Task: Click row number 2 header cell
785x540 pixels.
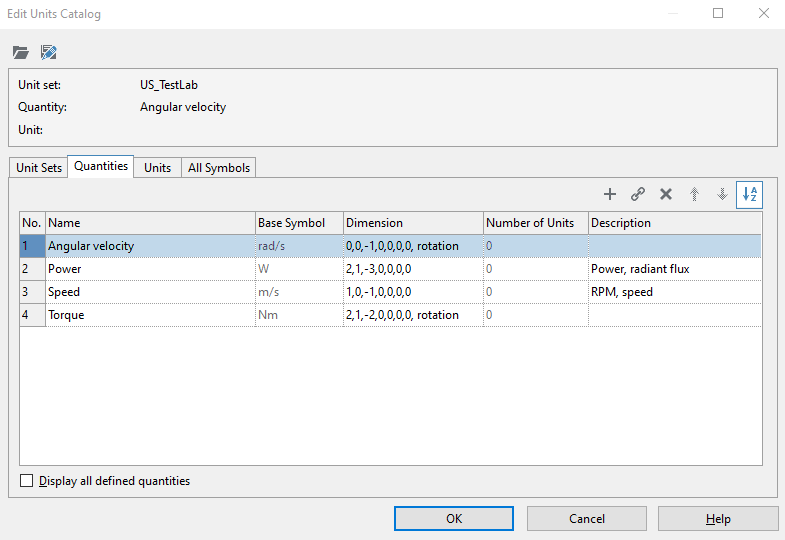Action: click(x=33, y=269)
